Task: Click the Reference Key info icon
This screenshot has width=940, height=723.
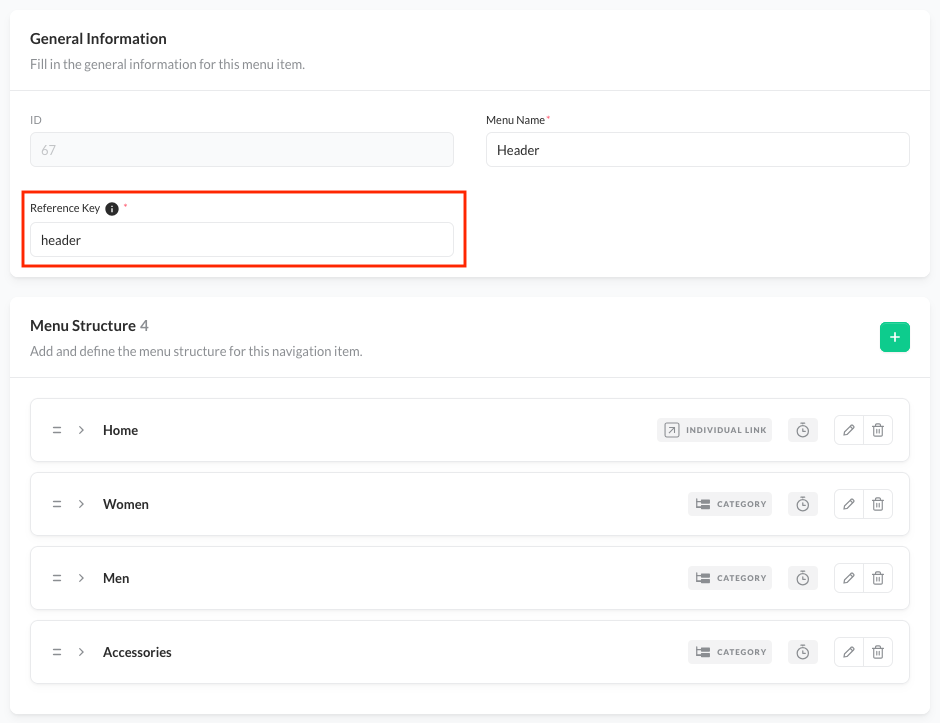Action: coord(112,209)
